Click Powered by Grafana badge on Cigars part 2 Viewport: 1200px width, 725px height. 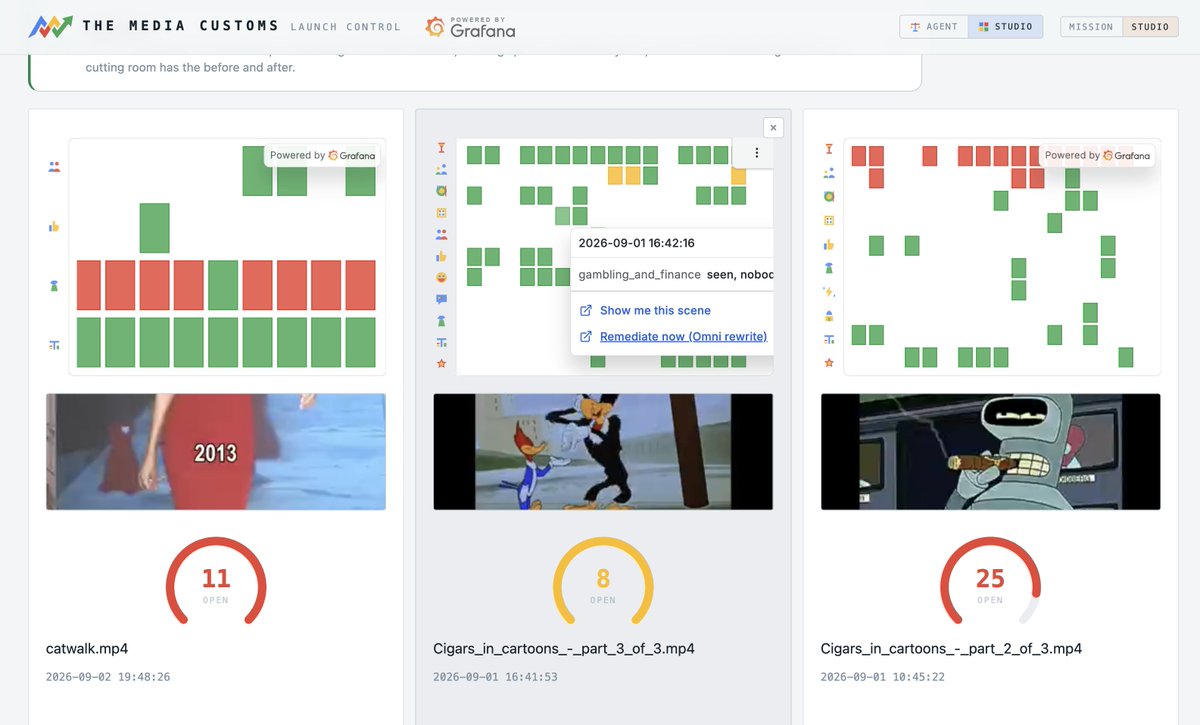coord(1097,155)
